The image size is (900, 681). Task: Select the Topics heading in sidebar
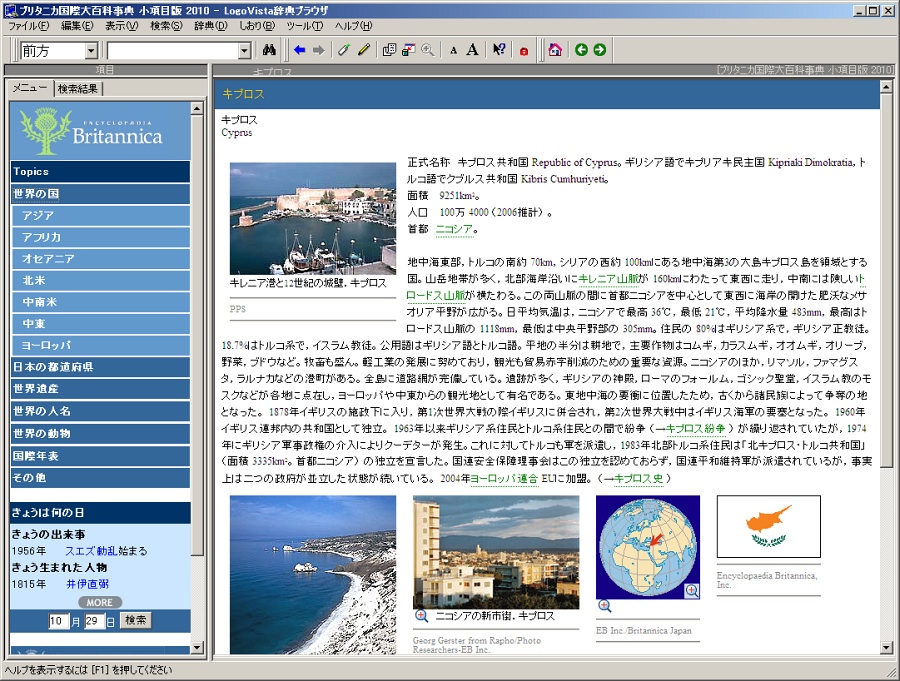tap(100, 172)
